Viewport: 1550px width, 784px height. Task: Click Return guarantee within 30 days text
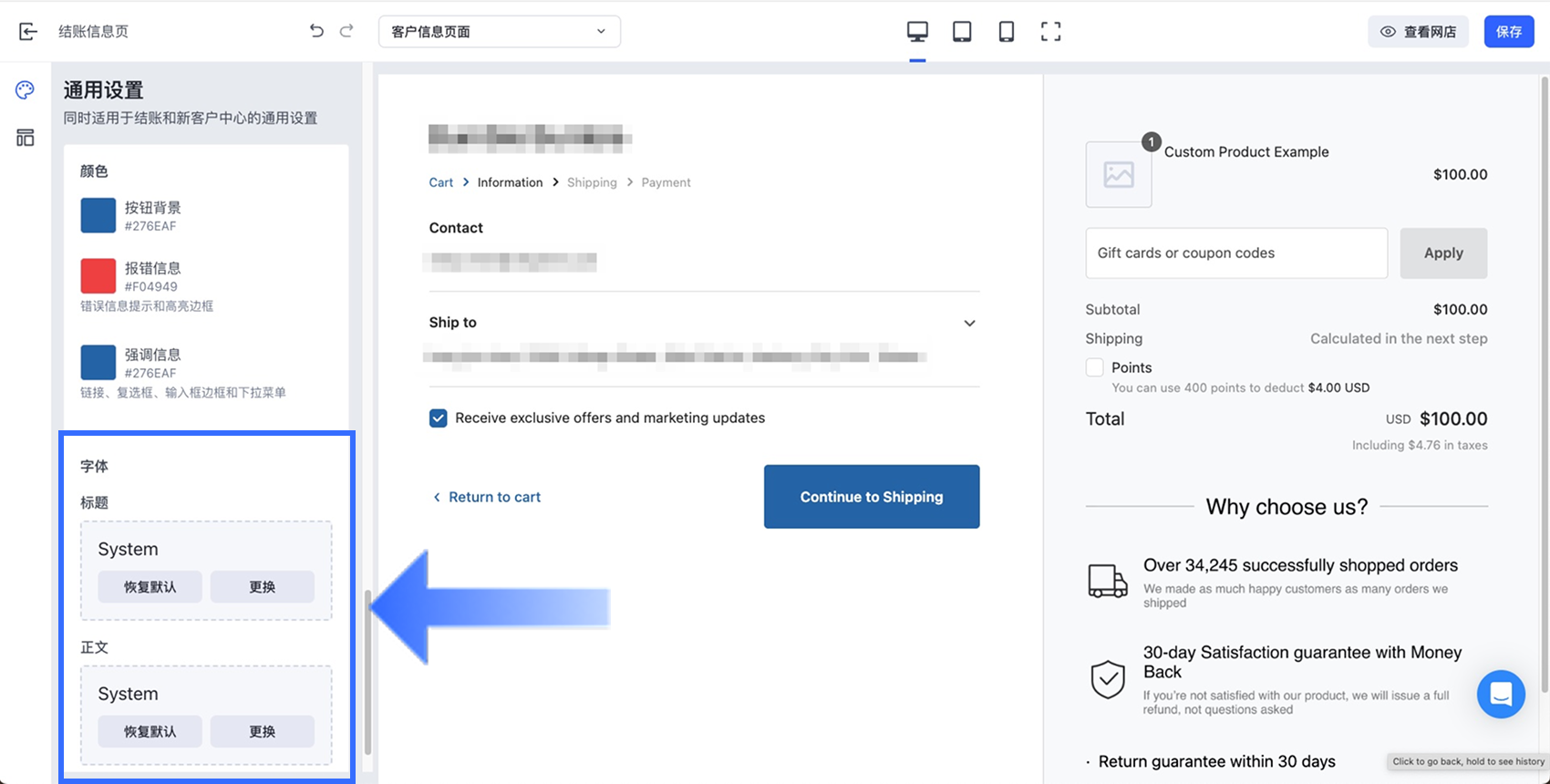(1216, 761)
